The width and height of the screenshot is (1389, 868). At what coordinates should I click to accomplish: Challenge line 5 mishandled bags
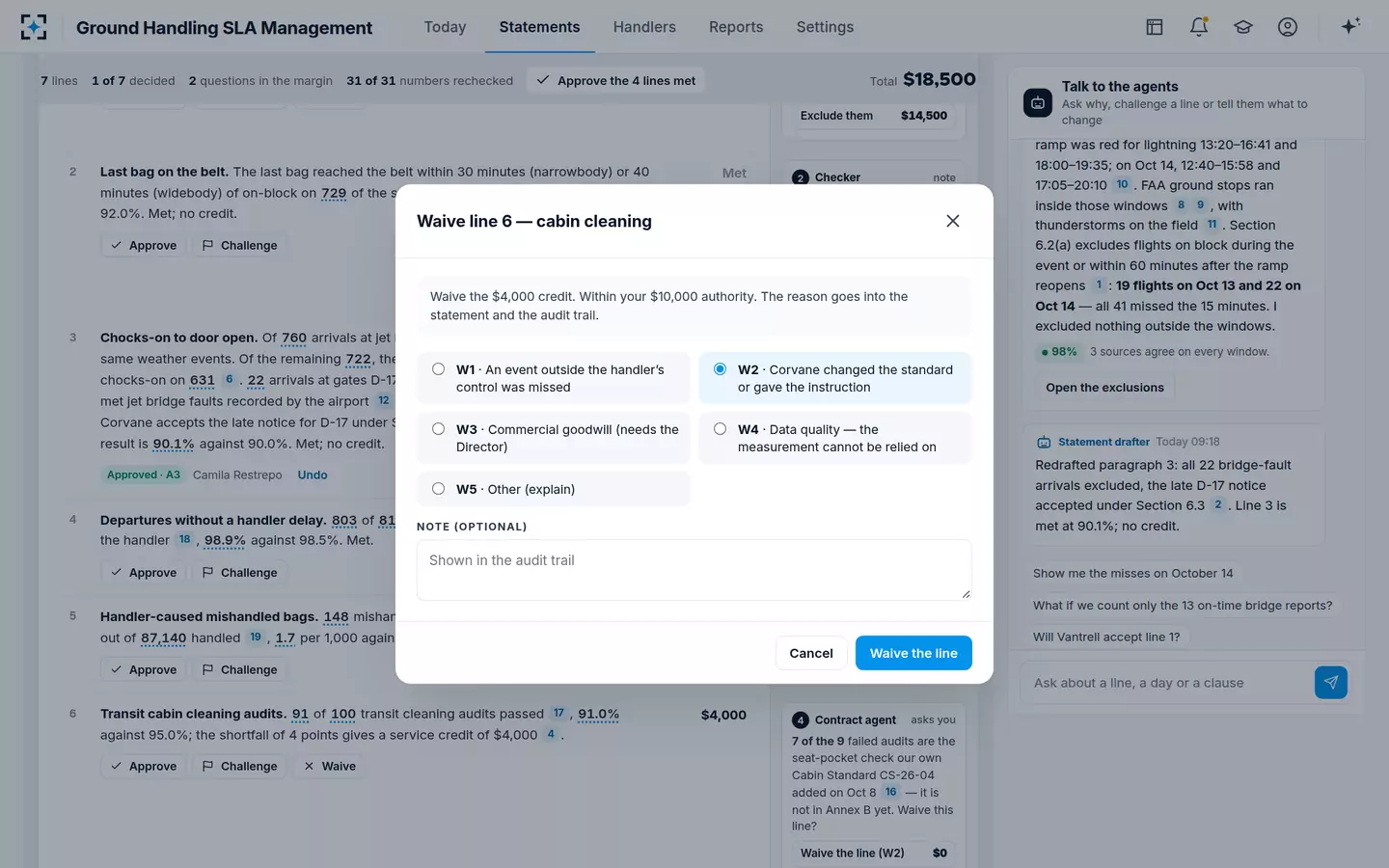pos(239,669)
